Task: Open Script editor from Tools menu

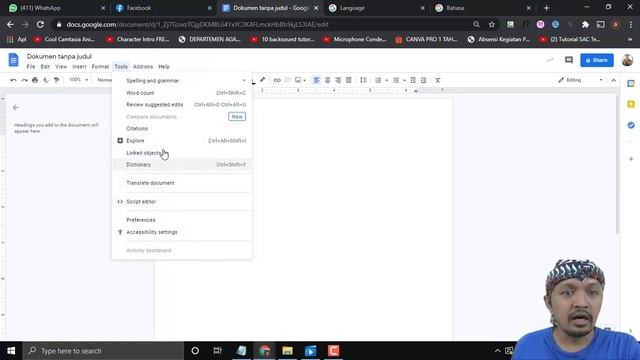Action: [182, 202]
